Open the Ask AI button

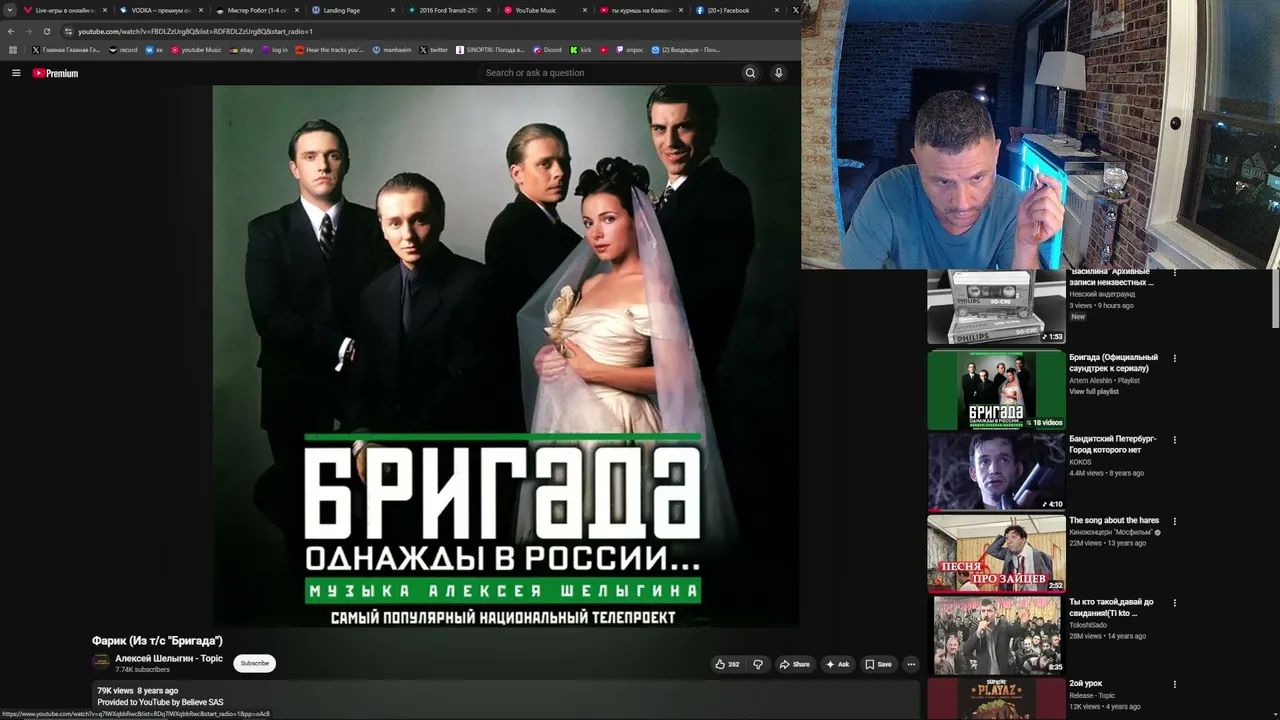(838, 664)
